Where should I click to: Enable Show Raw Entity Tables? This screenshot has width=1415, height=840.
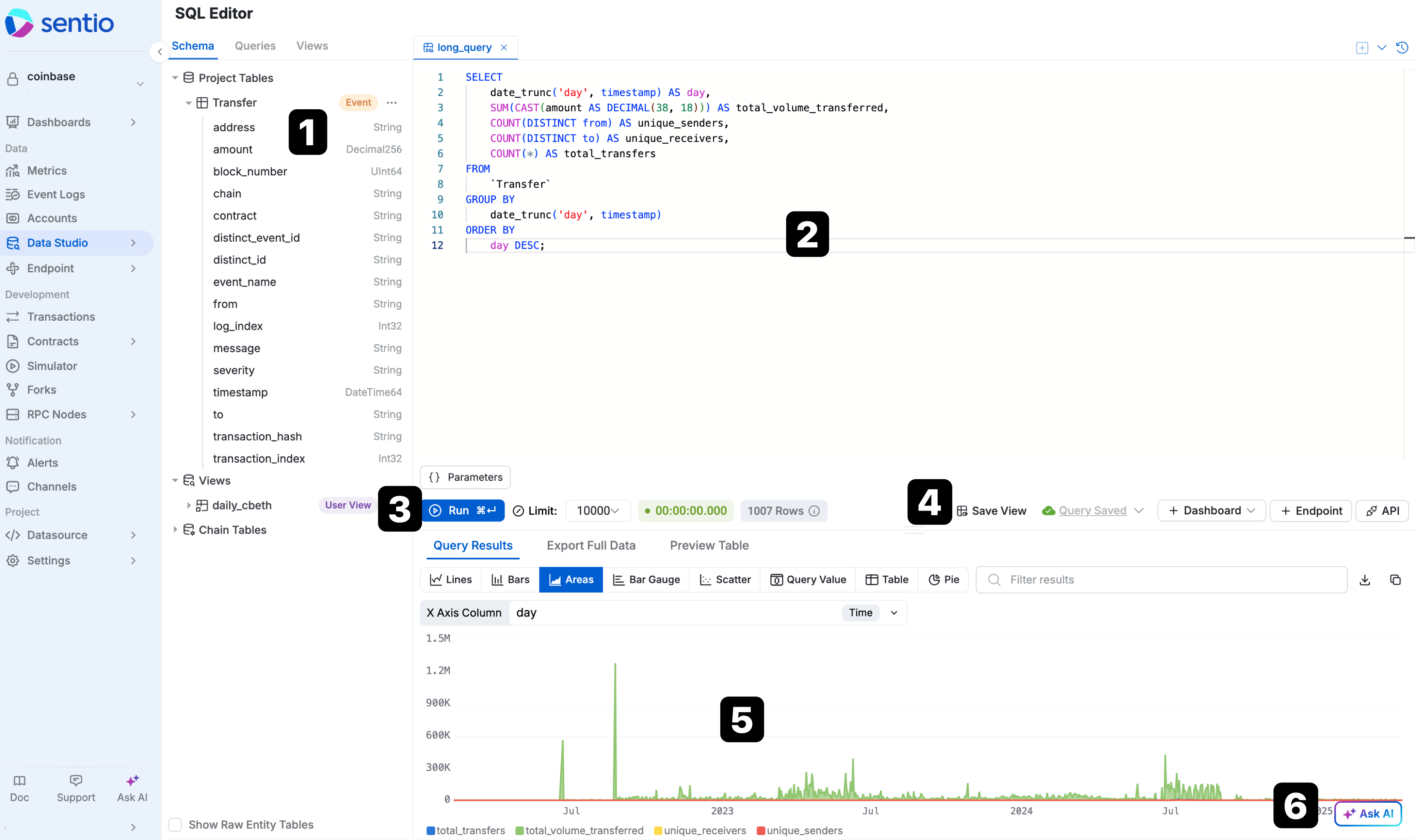pos(176,824)
